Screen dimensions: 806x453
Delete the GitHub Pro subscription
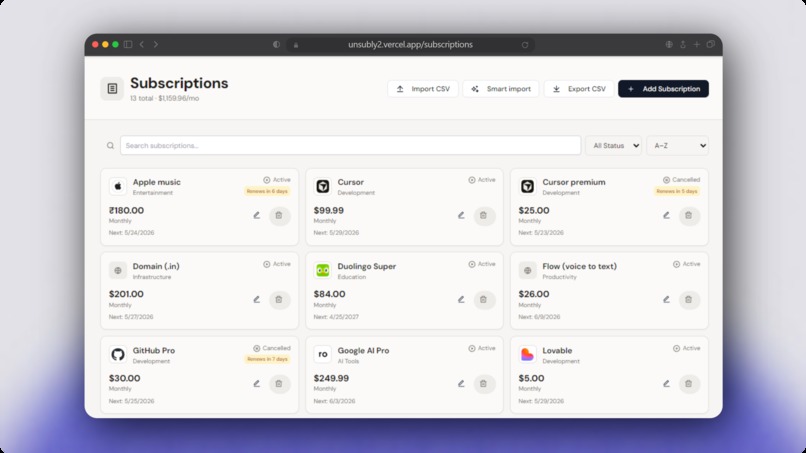[x=279, y=384]
